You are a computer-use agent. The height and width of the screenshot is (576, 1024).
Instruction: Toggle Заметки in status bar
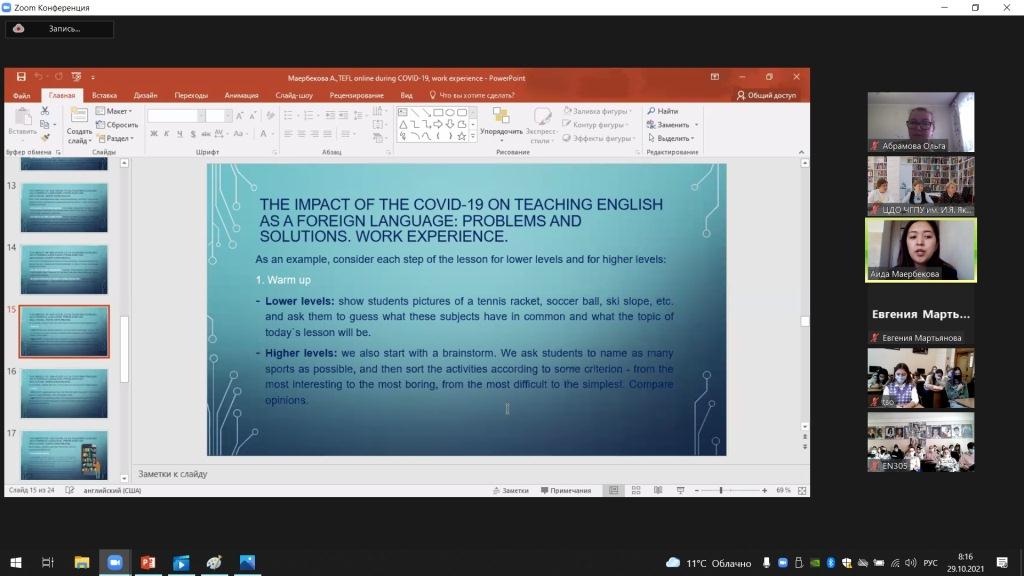pyautogui.click(x=511, y=490)
